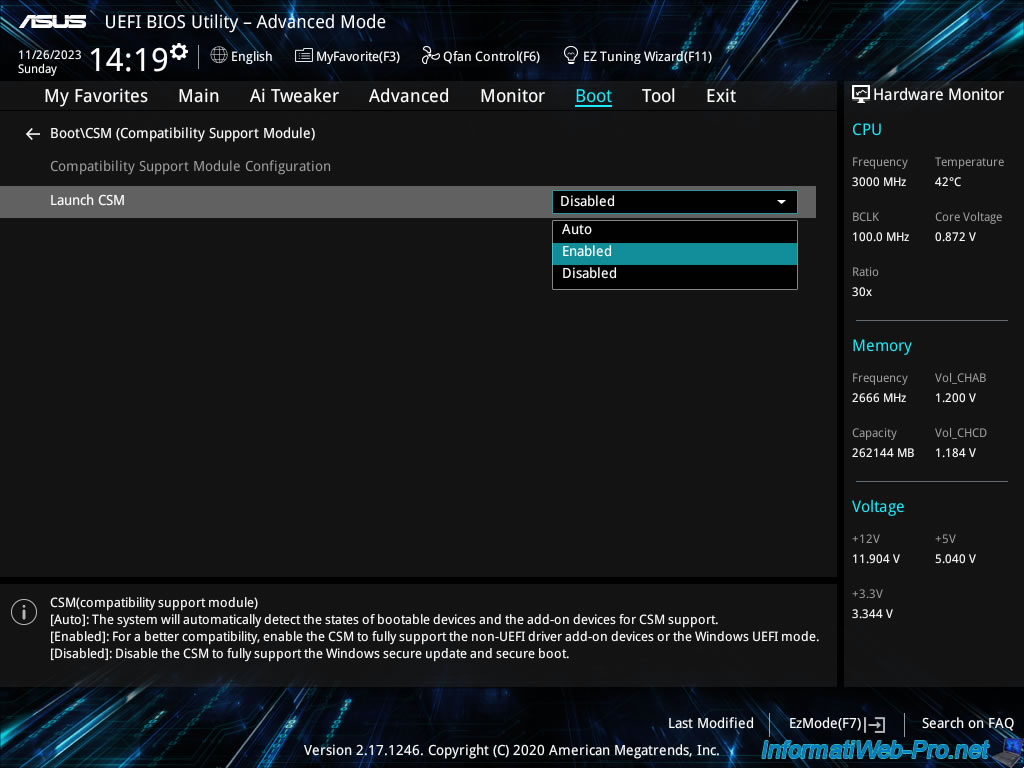The width and height of the screenshot is (1024, 768).
Task: Click Search on FAQ link
Action: tap(967, 724)
